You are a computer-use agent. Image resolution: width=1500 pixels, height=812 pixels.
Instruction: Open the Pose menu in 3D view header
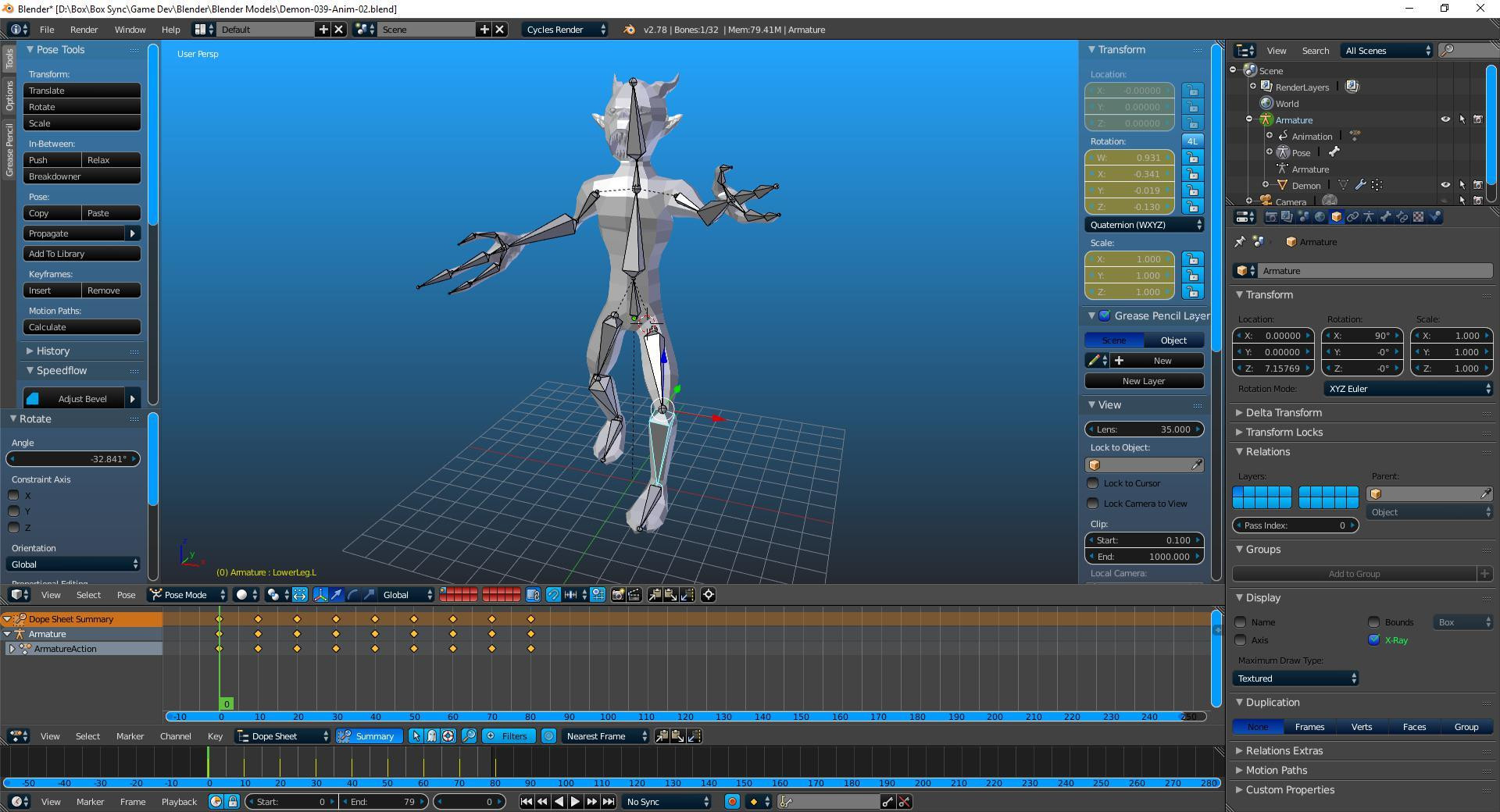(x=126, y=595)
